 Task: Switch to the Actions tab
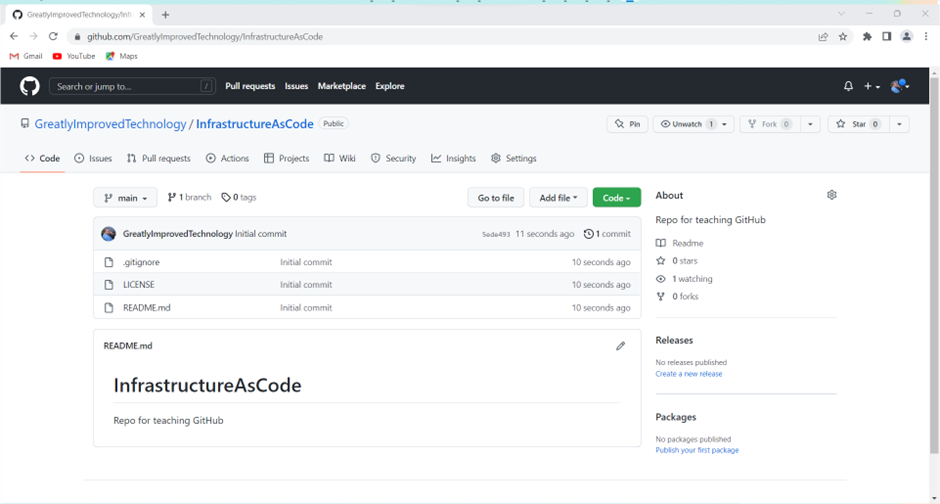(x=227, y=158)
